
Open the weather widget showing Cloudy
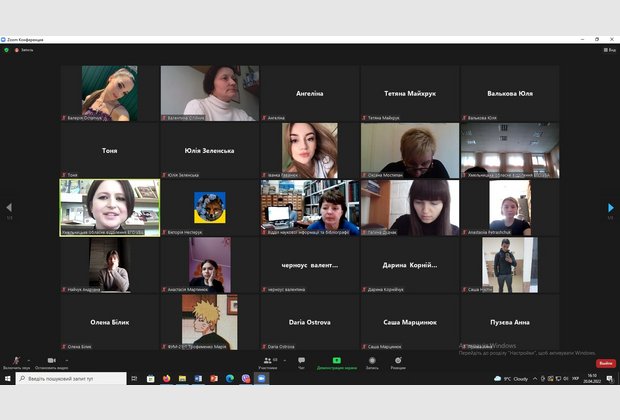point(511,379)
